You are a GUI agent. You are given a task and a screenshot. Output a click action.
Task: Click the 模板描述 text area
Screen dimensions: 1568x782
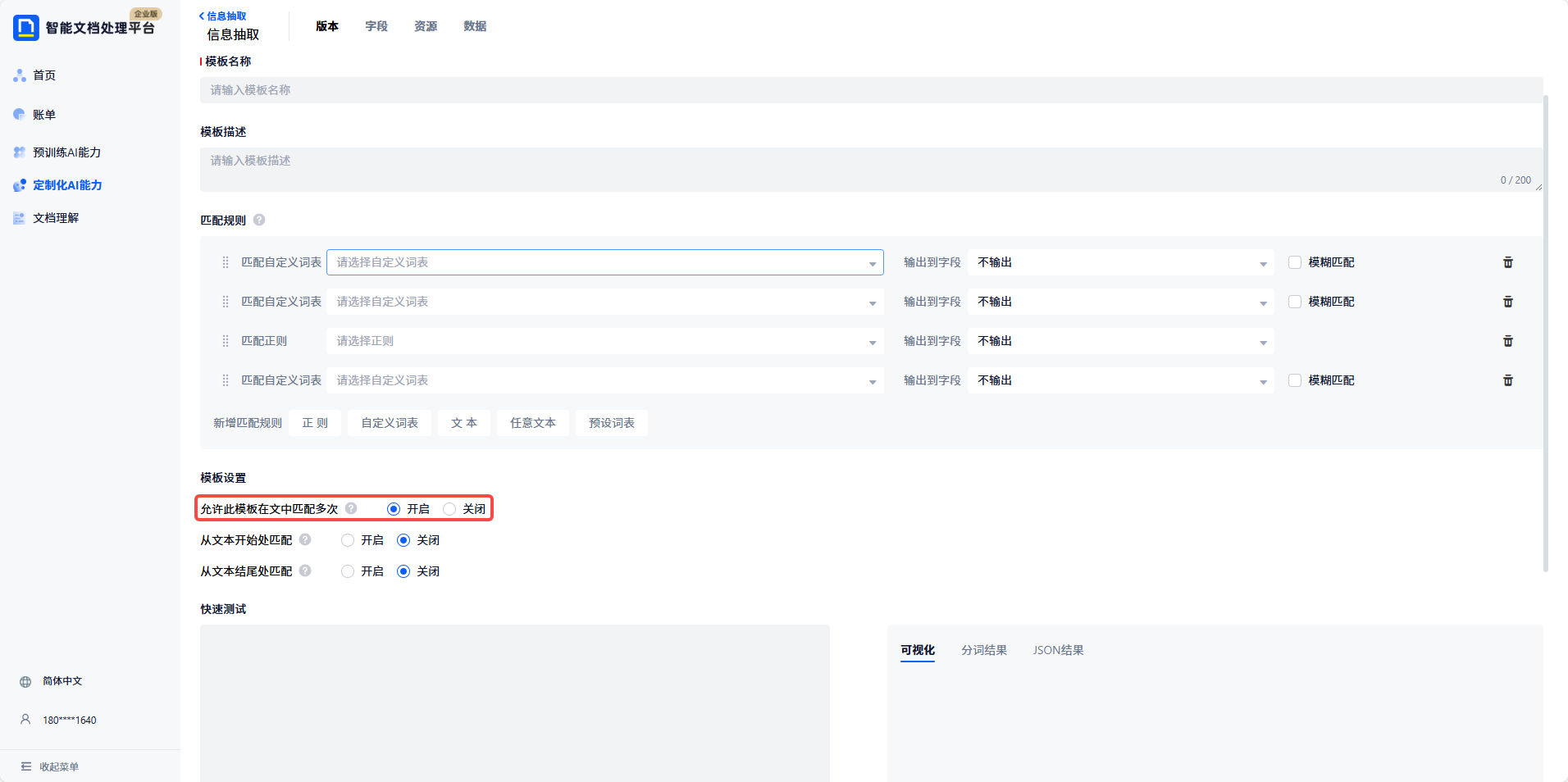coord(872,170)
